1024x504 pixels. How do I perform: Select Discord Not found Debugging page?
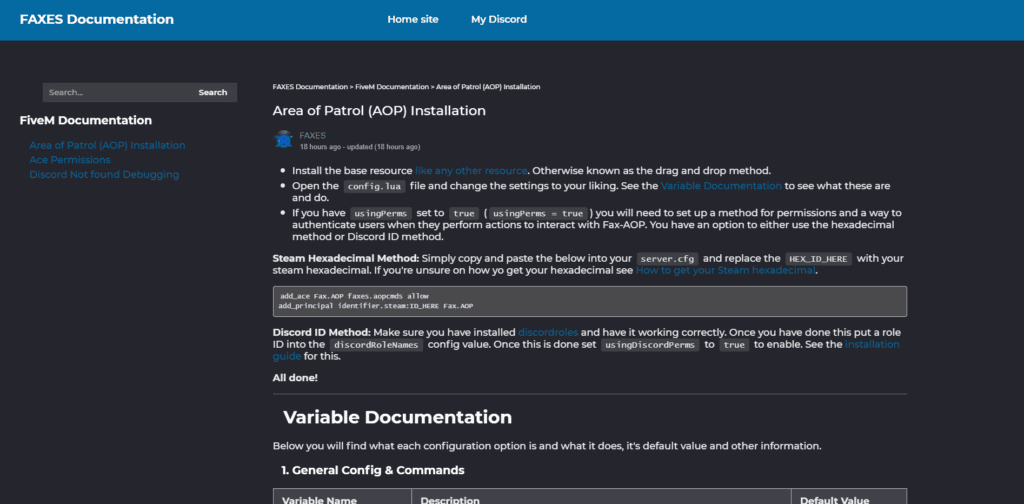[x=104, y=174]
